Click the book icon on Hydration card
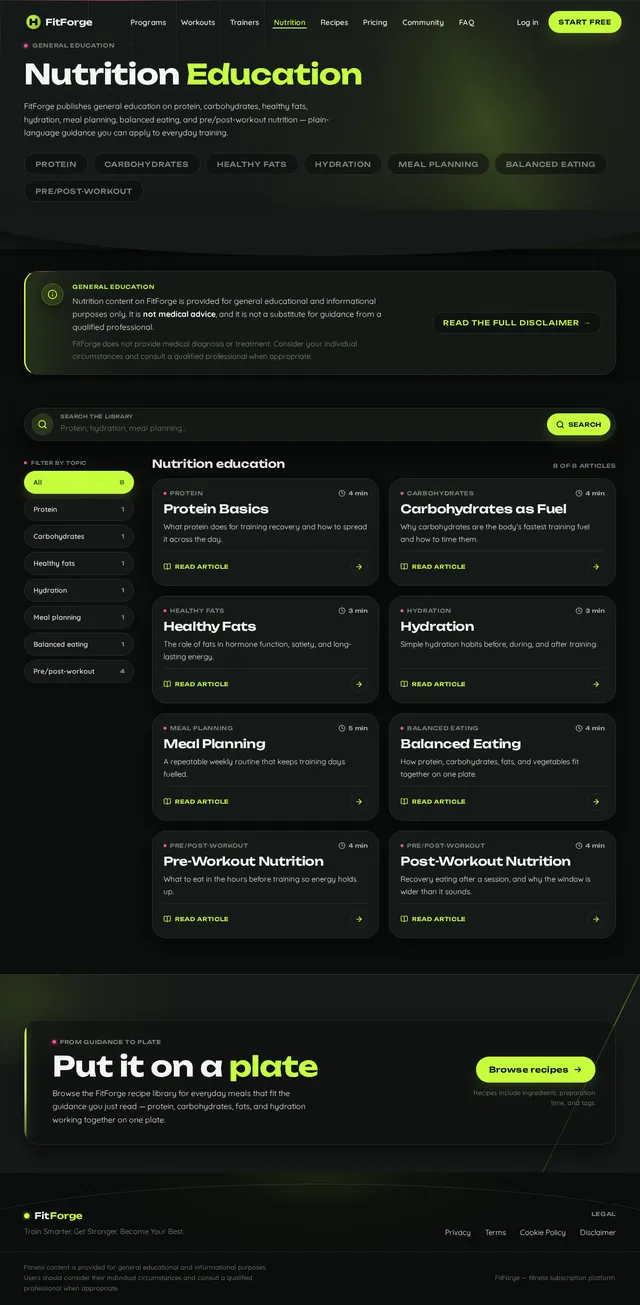The height and width of the screenshot is (1305, 640). [404, 684]
